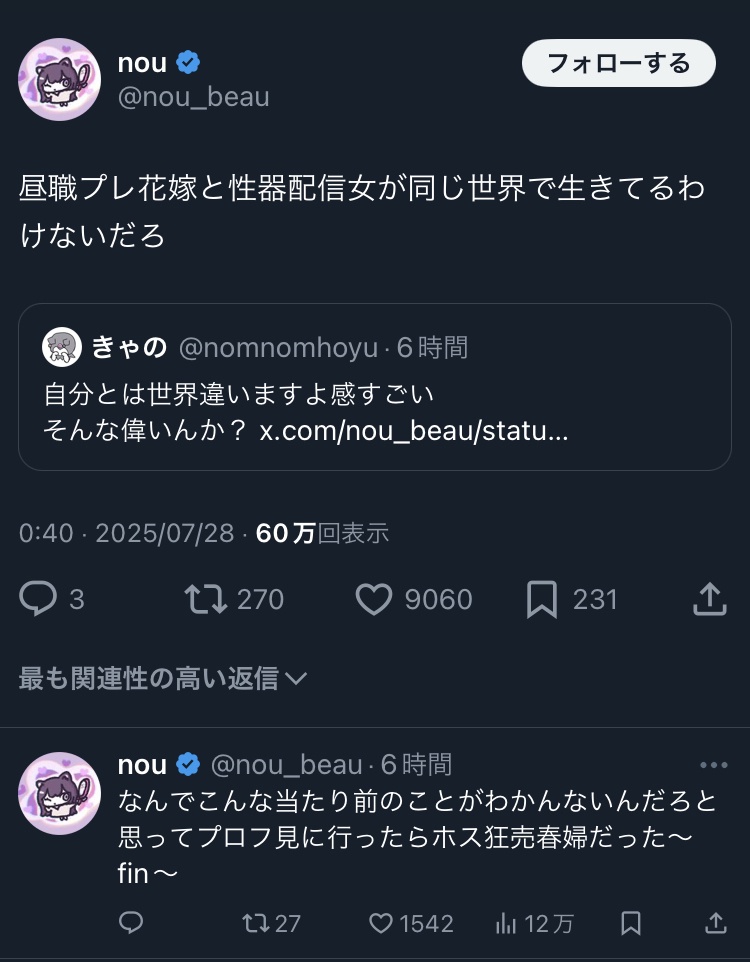Viewport: 750px width, 962px height.
Task: Bookmark the follow-up reply post
Action: 631,923
